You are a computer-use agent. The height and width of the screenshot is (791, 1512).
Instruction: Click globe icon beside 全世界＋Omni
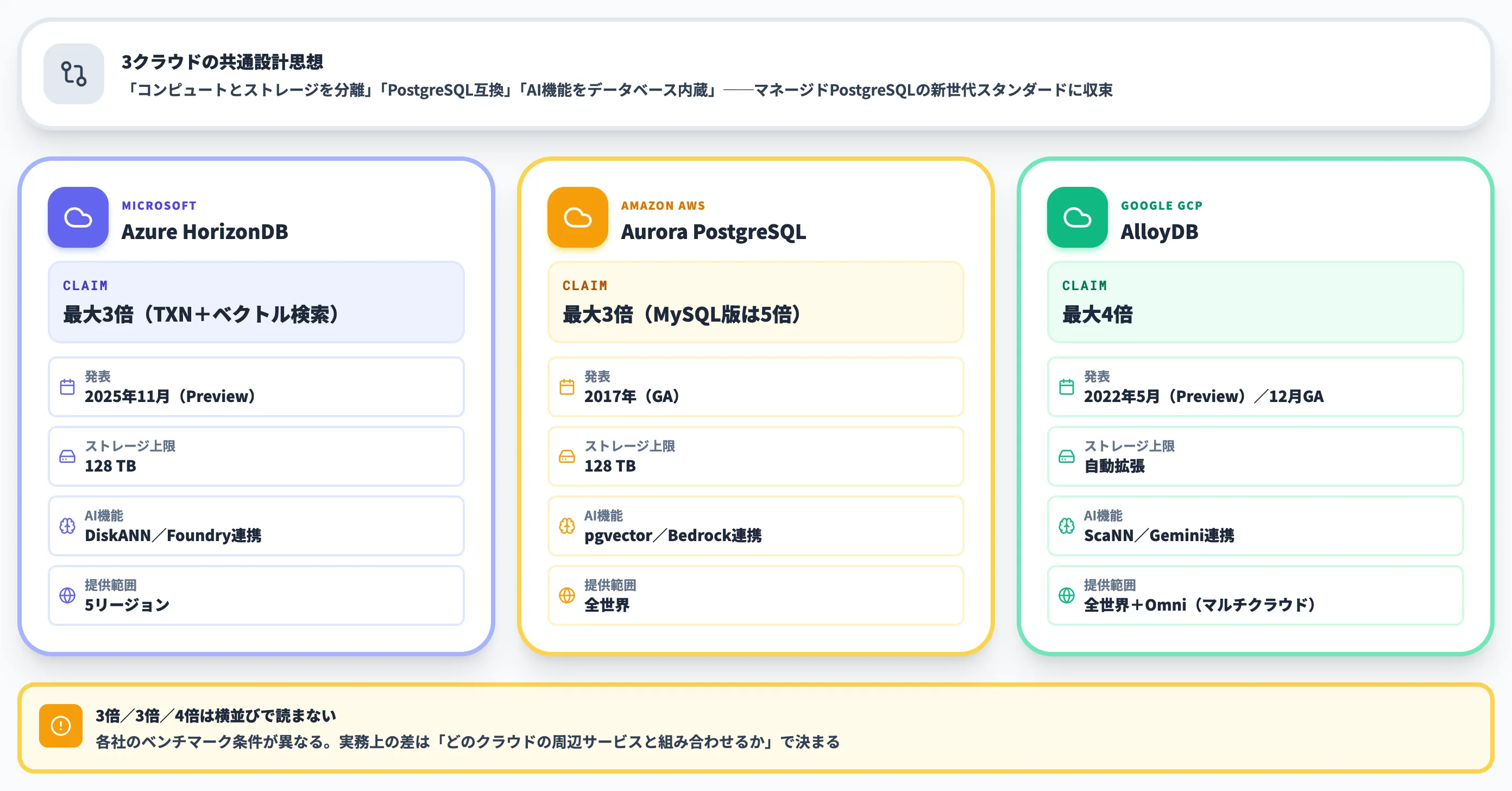[x=1067, y=595]
